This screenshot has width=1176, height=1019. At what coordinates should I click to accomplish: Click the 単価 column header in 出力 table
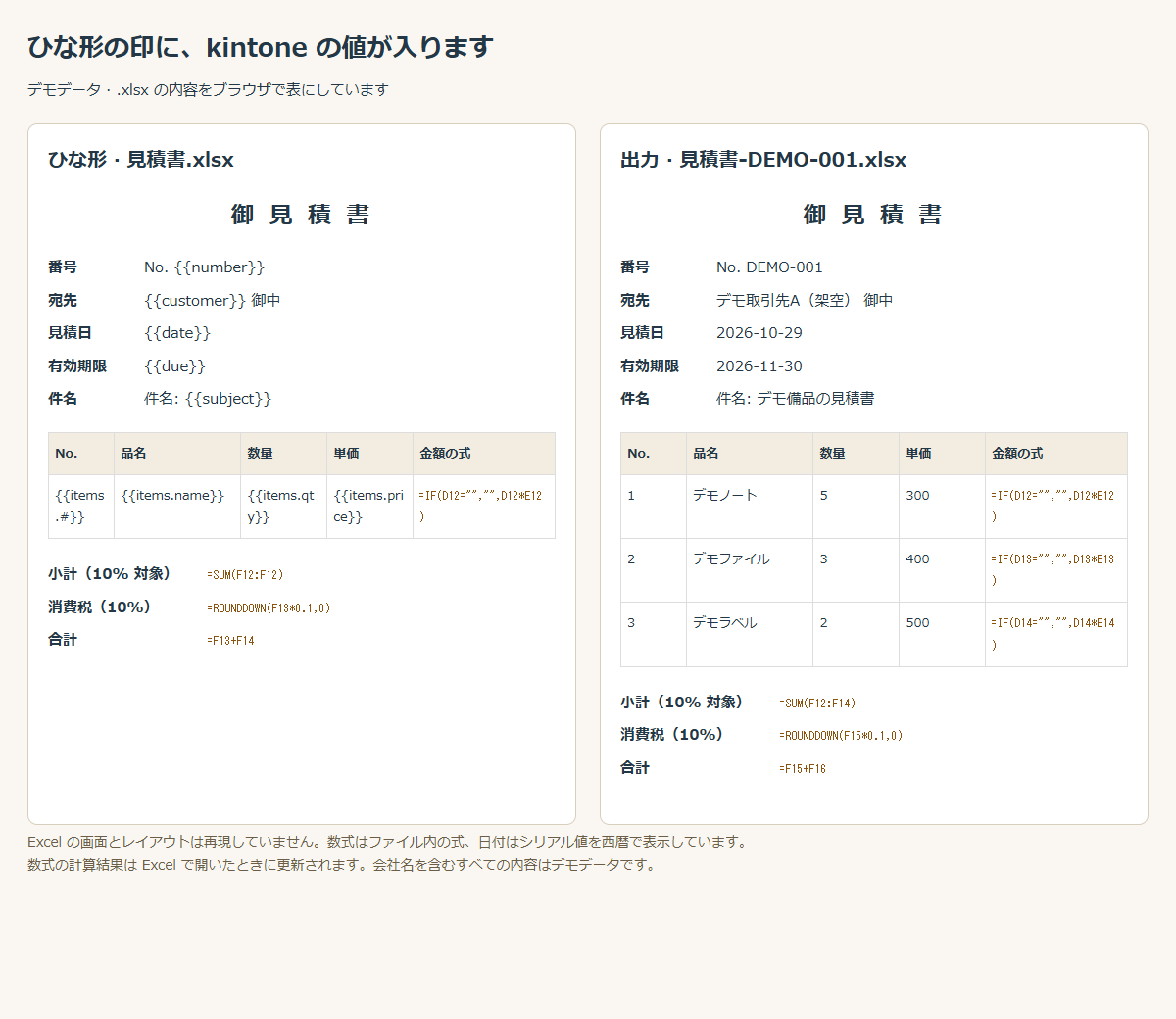(942, 454)
